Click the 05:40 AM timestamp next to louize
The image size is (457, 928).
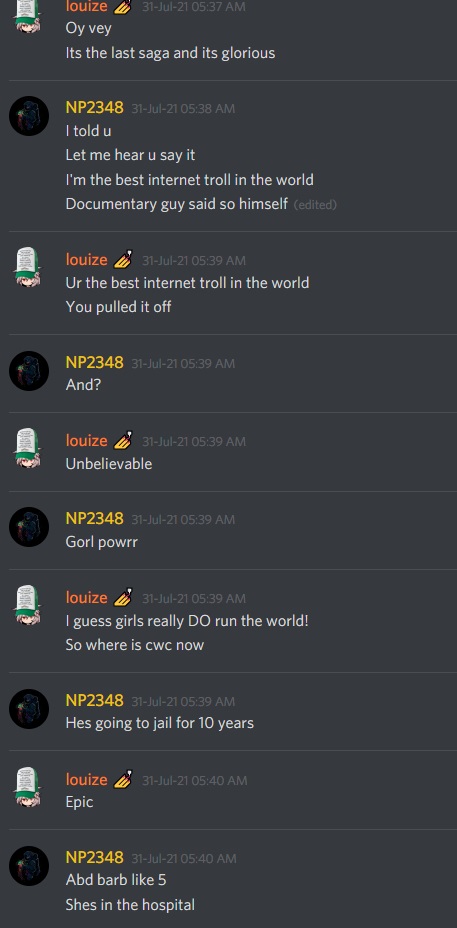point(194,781)
